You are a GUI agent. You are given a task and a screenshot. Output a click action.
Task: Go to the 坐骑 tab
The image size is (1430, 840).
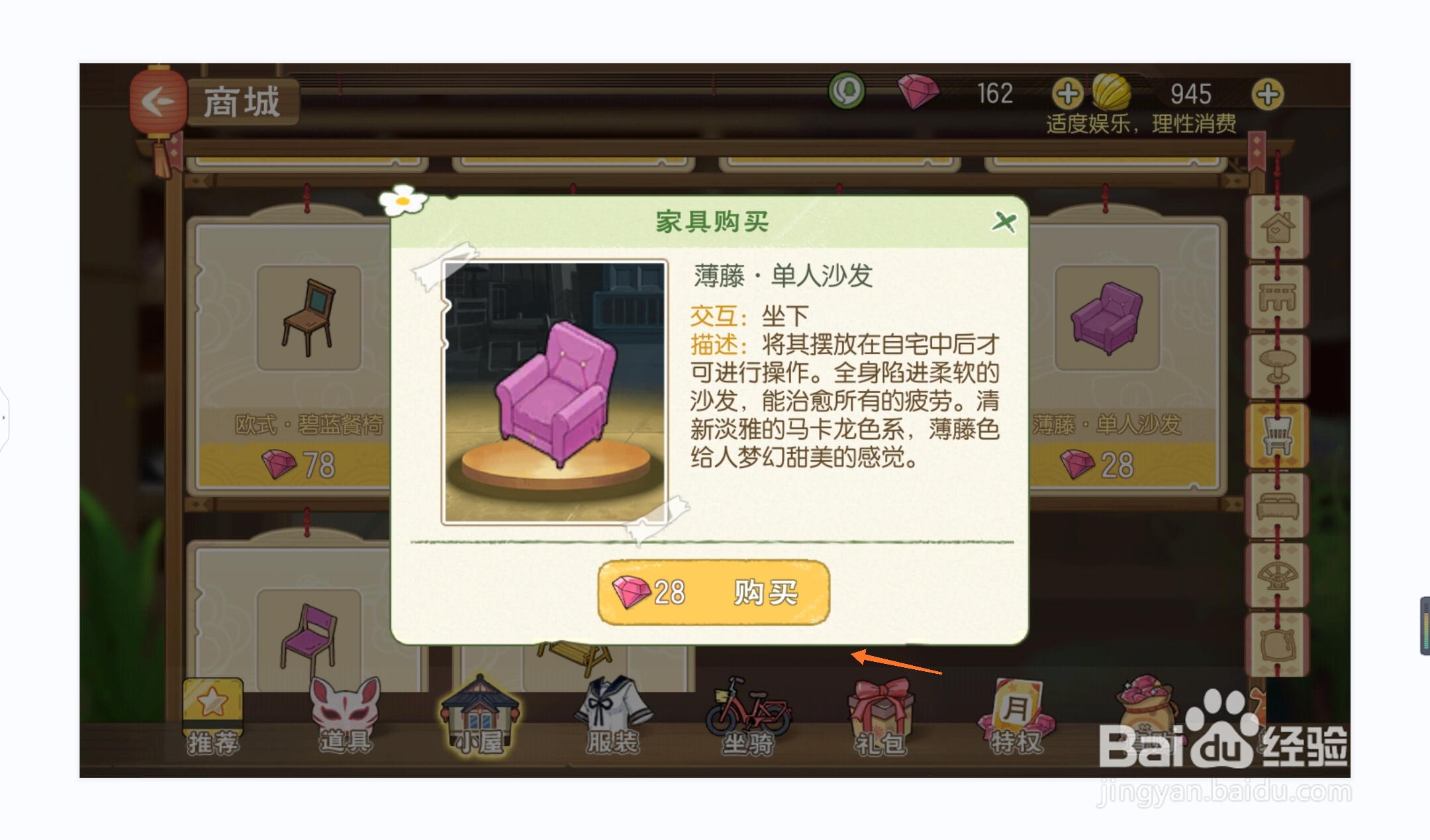(747, 717)
